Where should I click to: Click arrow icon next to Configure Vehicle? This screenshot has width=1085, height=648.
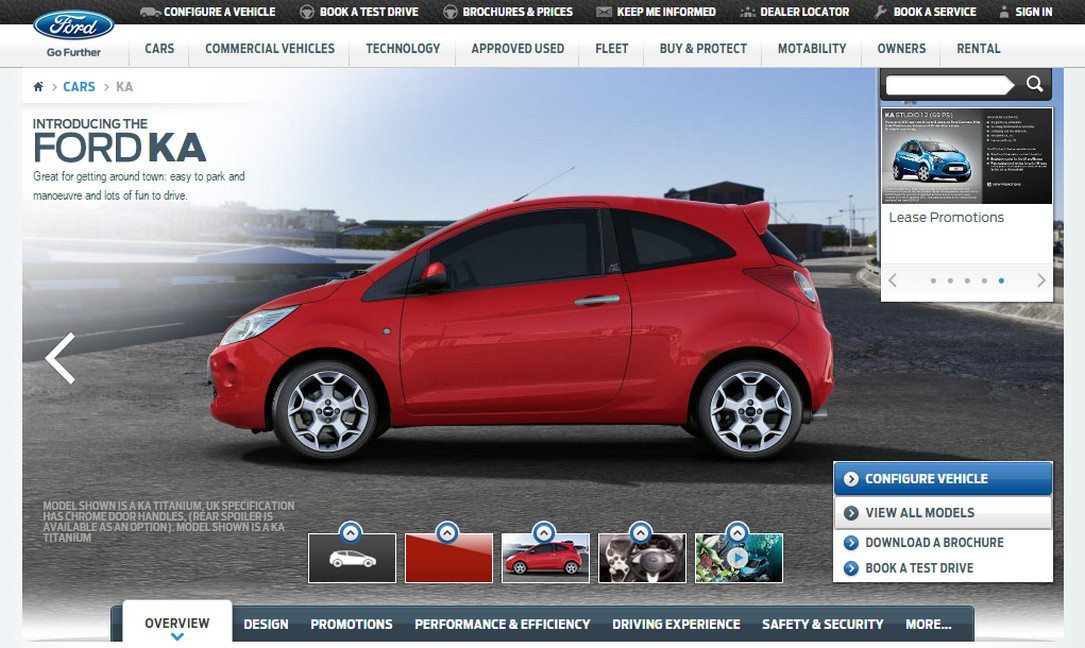click(851, 478)
